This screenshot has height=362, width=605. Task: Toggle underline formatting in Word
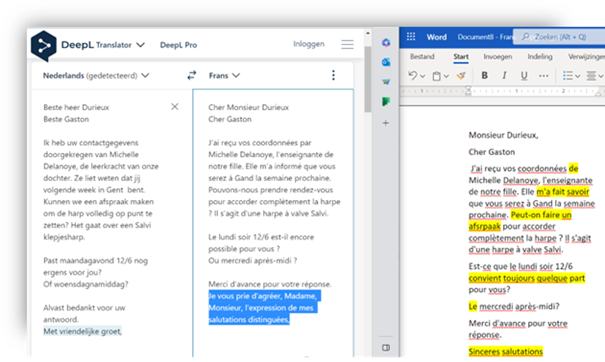point(524,76)
